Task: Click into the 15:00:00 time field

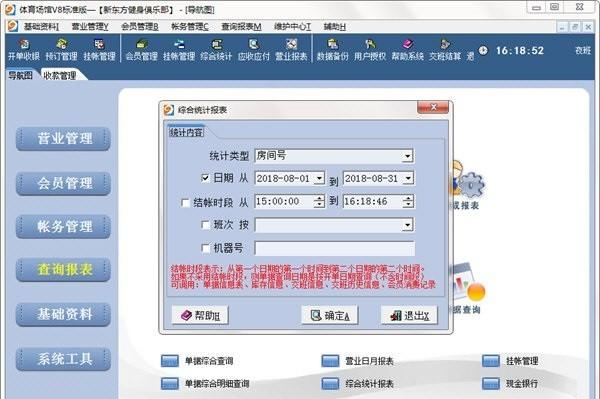Action: point(284,202)
